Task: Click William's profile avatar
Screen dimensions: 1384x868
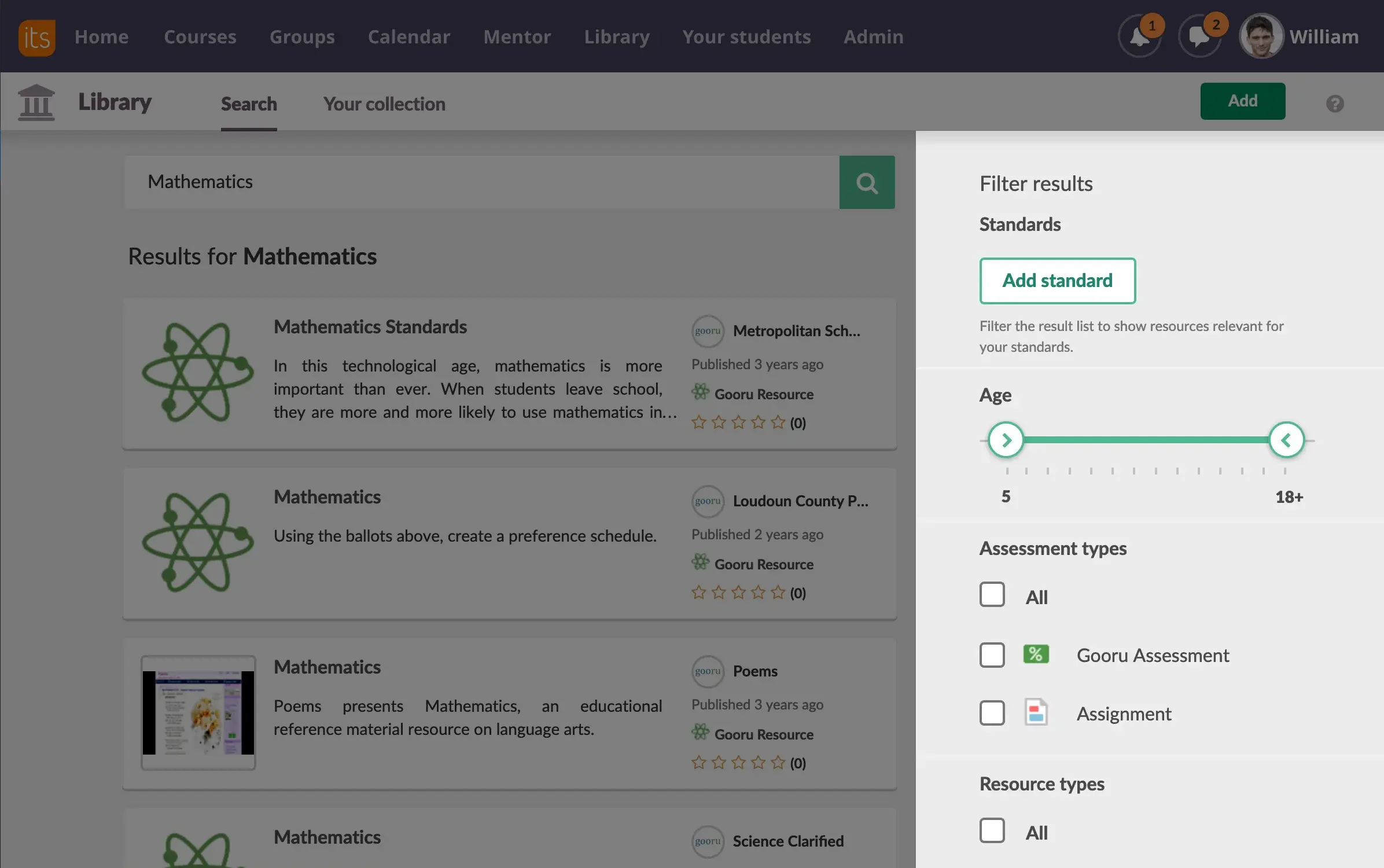Action: click(x=1261, y=36)
